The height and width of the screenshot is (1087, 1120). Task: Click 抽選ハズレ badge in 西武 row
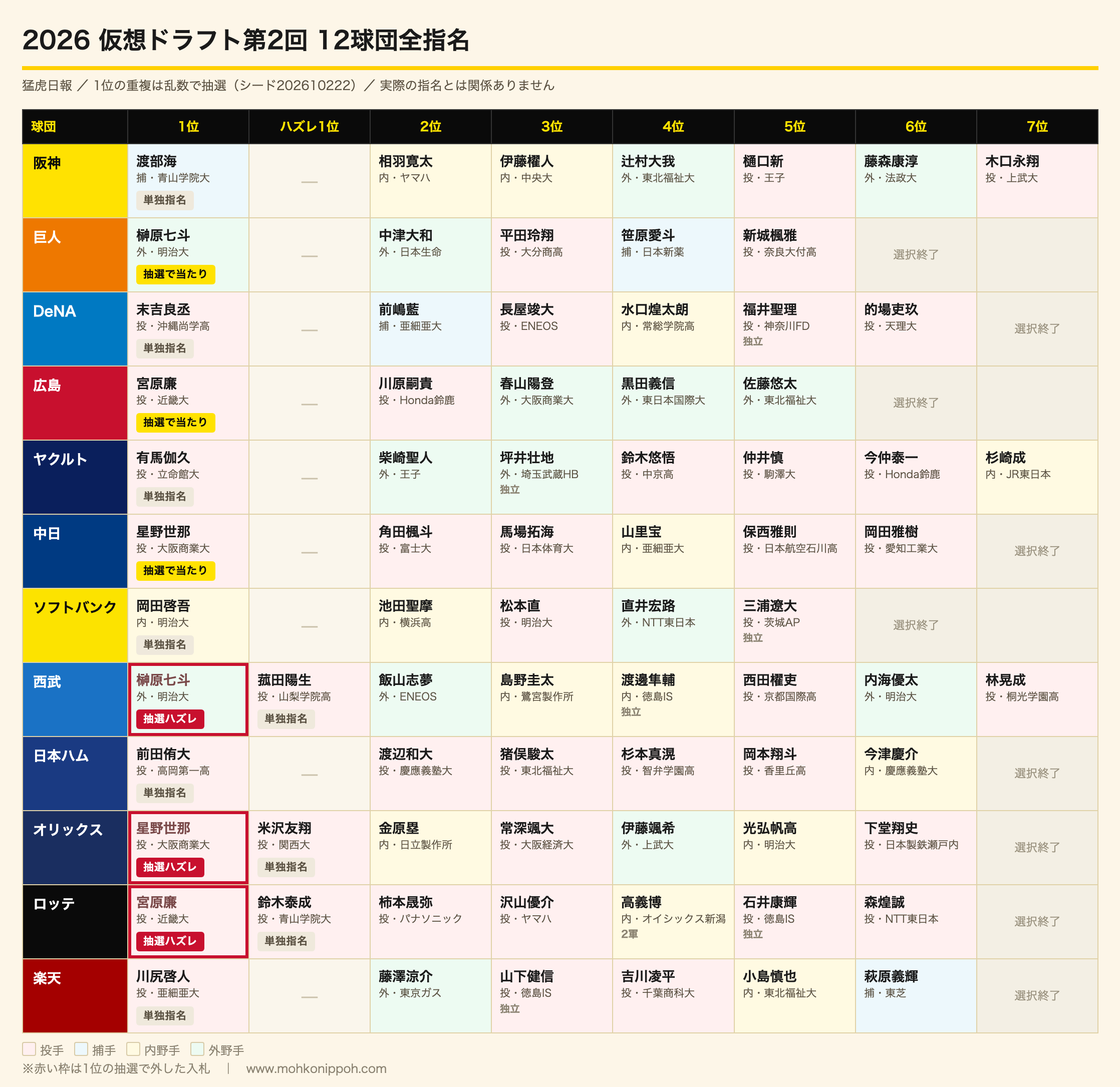[x=170, y=718]
